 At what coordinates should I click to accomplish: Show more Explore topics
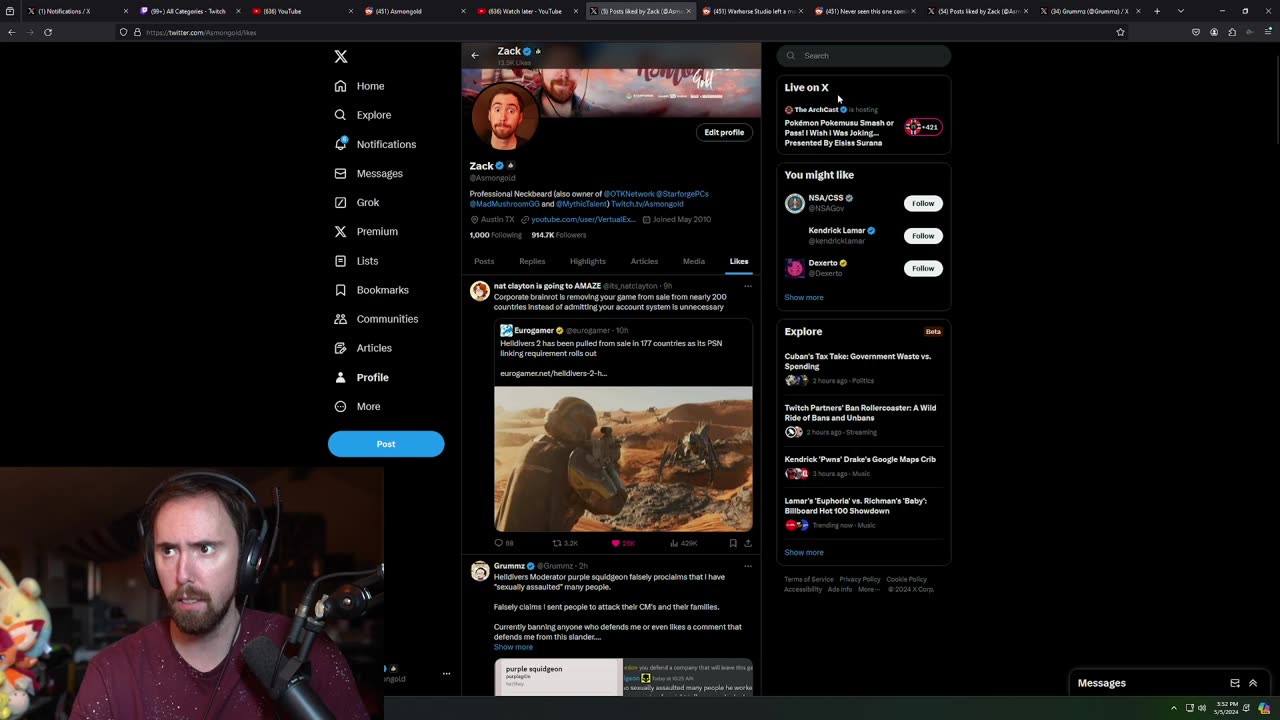[804, 552]
